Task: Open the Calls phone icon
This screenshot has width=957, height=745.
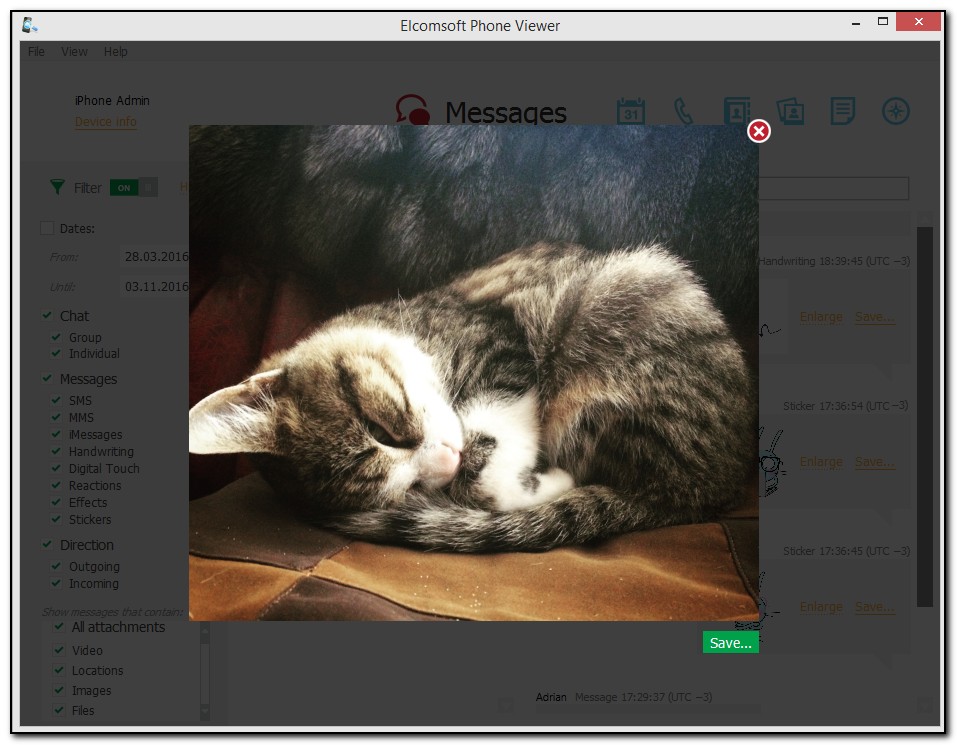Action: pyautogui.click(x=684, y=111)
